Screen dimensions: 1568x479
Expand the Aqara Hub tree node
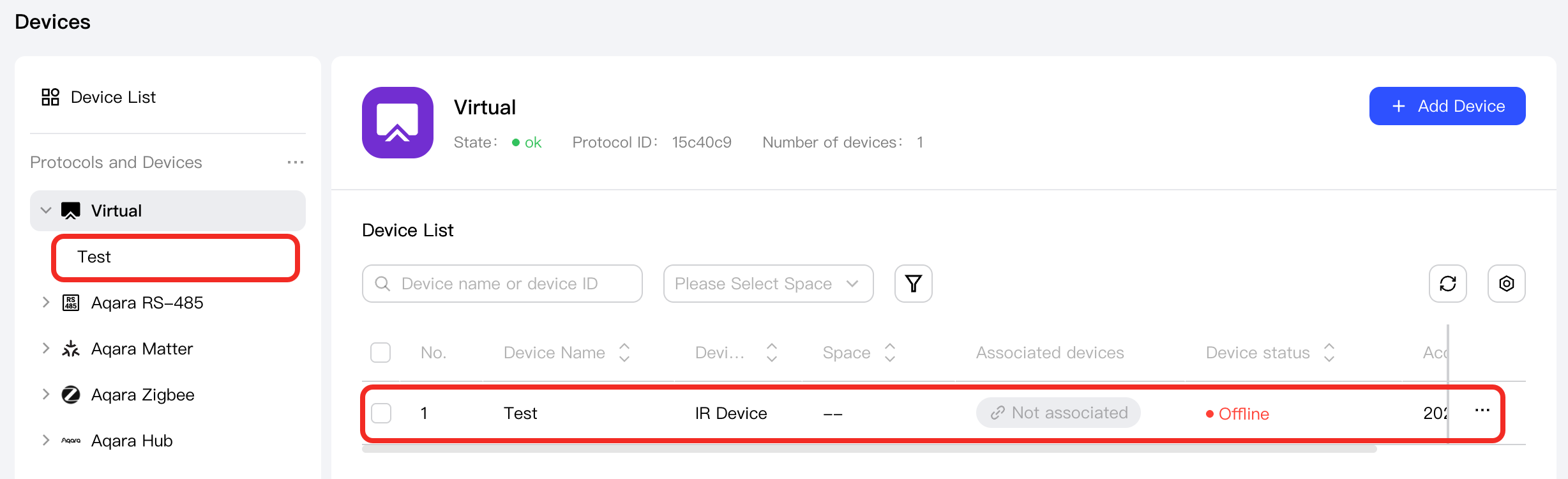(x=46, y=441)
